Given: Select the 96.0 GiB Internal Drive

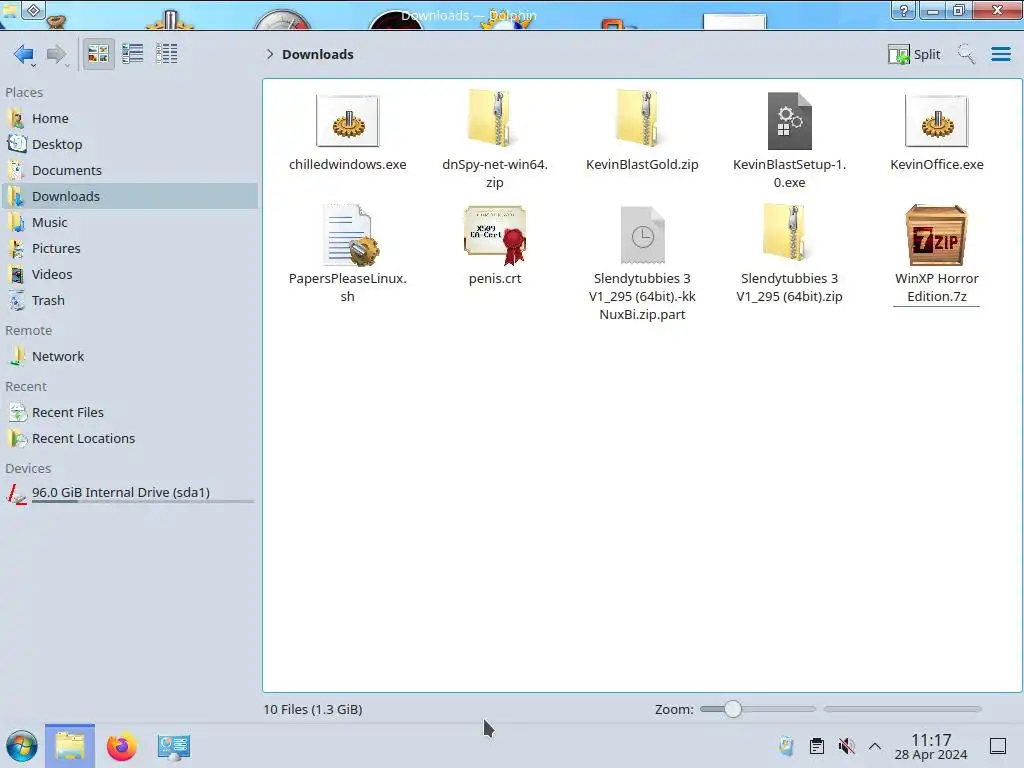Looking at the screenshot, I should coord(129,494).
